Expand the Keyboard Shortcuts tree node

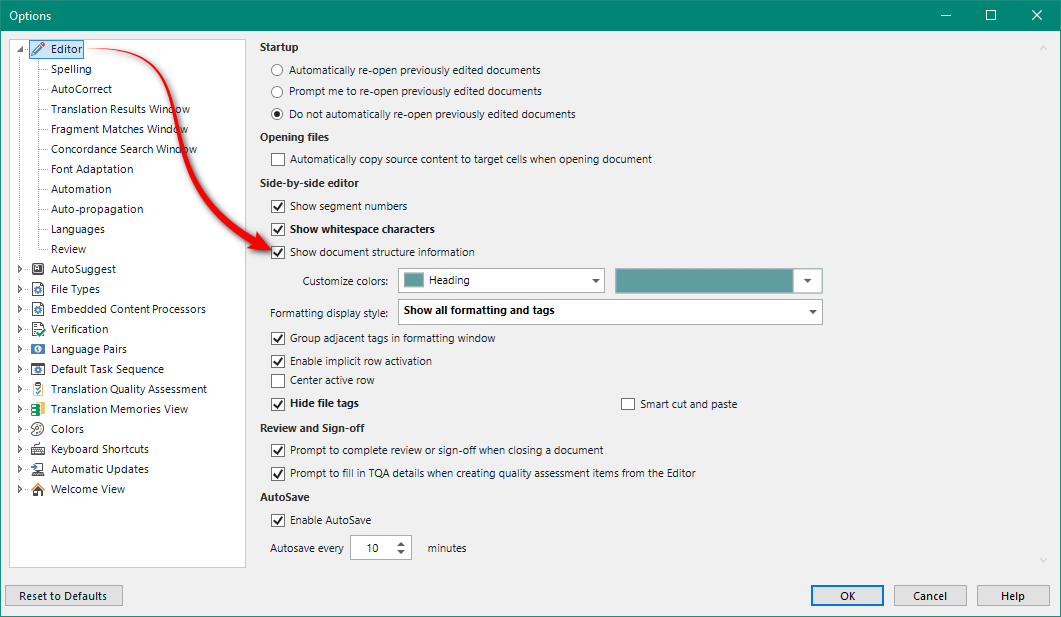pyautogui.click(x=20, y=449)
